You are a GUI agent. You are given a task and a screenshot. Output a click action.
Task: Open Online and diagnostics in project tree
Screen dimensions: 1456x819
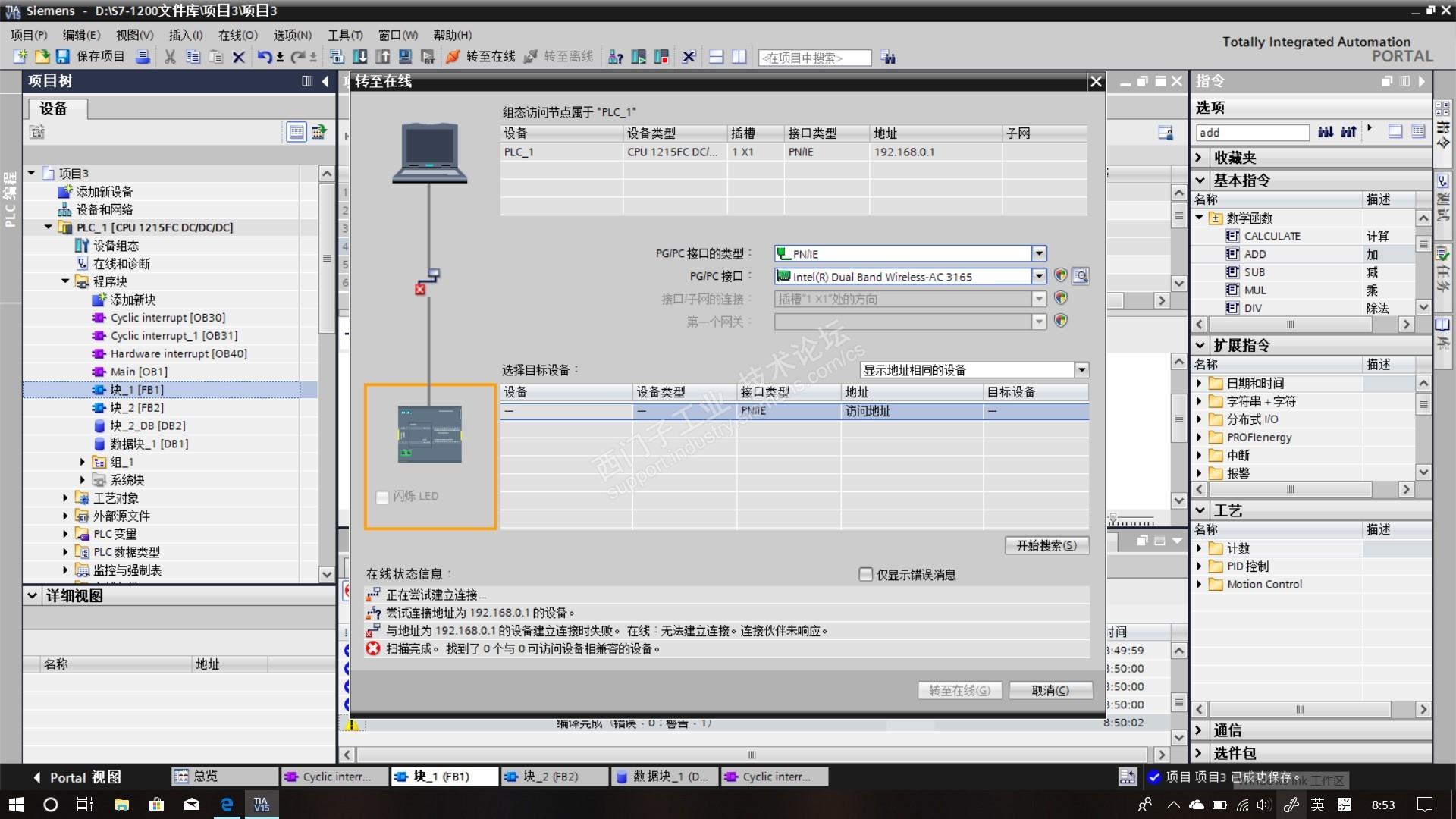click(121, 264)
